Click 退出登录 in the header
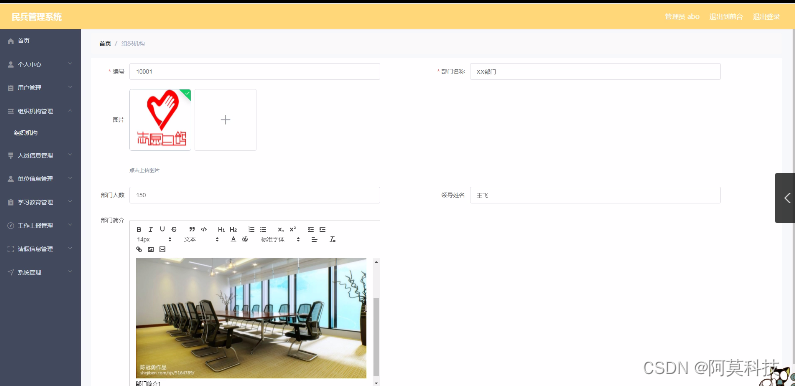This screenshot has height=386, width=795. pyautogui.click(x=767, y=17)
